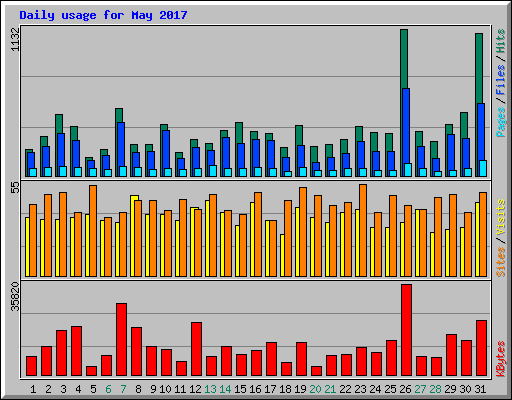Click the 1132 hits axis value
Image resolution: width=512 pixels, height=400 pixels.
tap(15, 39)
